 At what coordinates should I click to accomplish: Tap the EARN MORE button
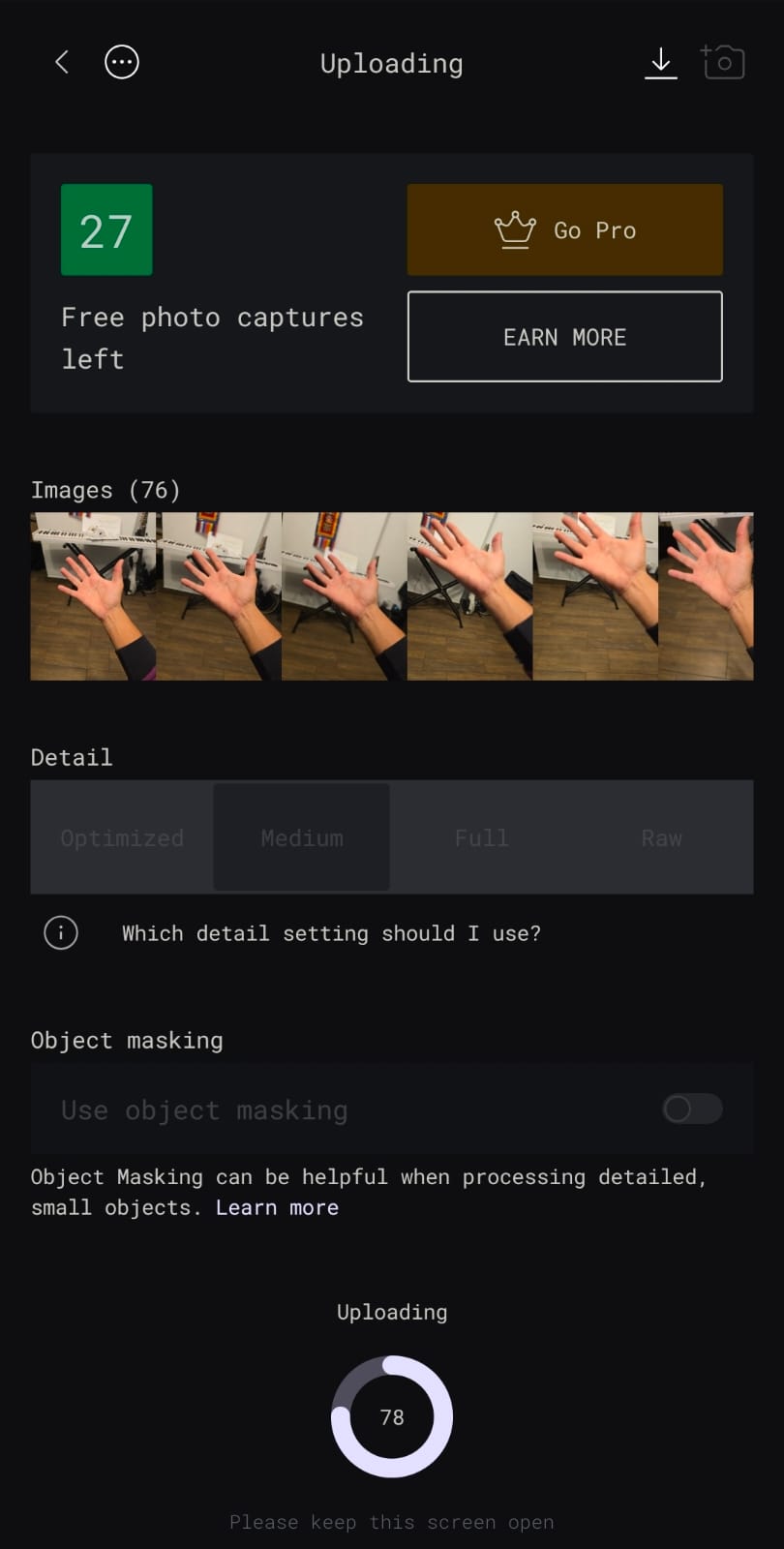coord(565,337)
